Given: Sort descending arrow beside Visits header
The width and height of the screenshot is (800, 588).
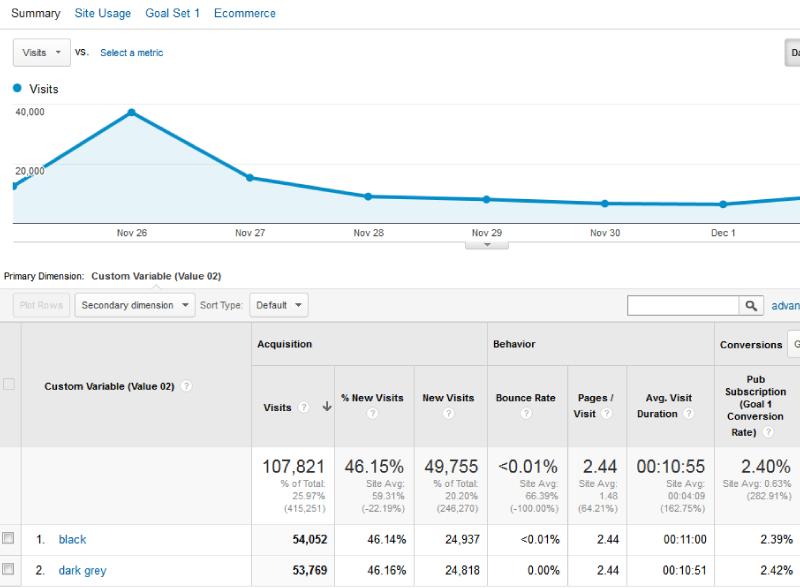Looking at the screenshot, I should point(327,406).
